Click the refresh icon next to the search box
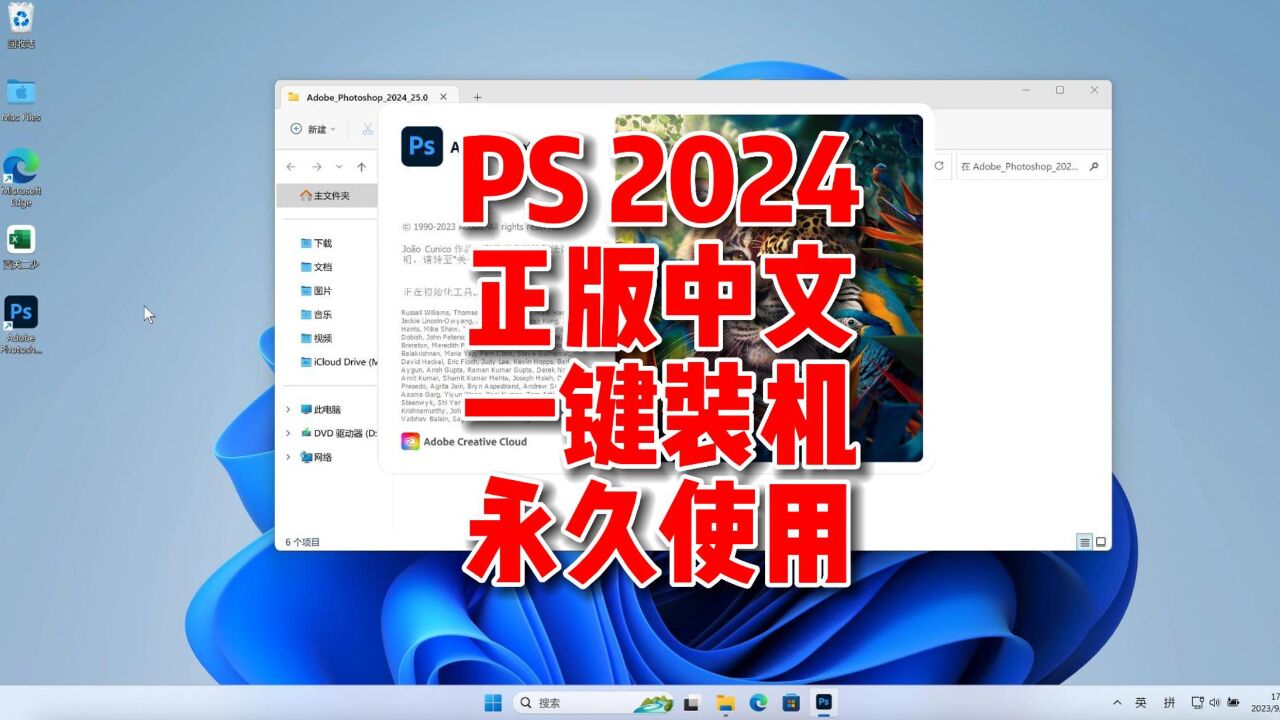 point(939,167)
